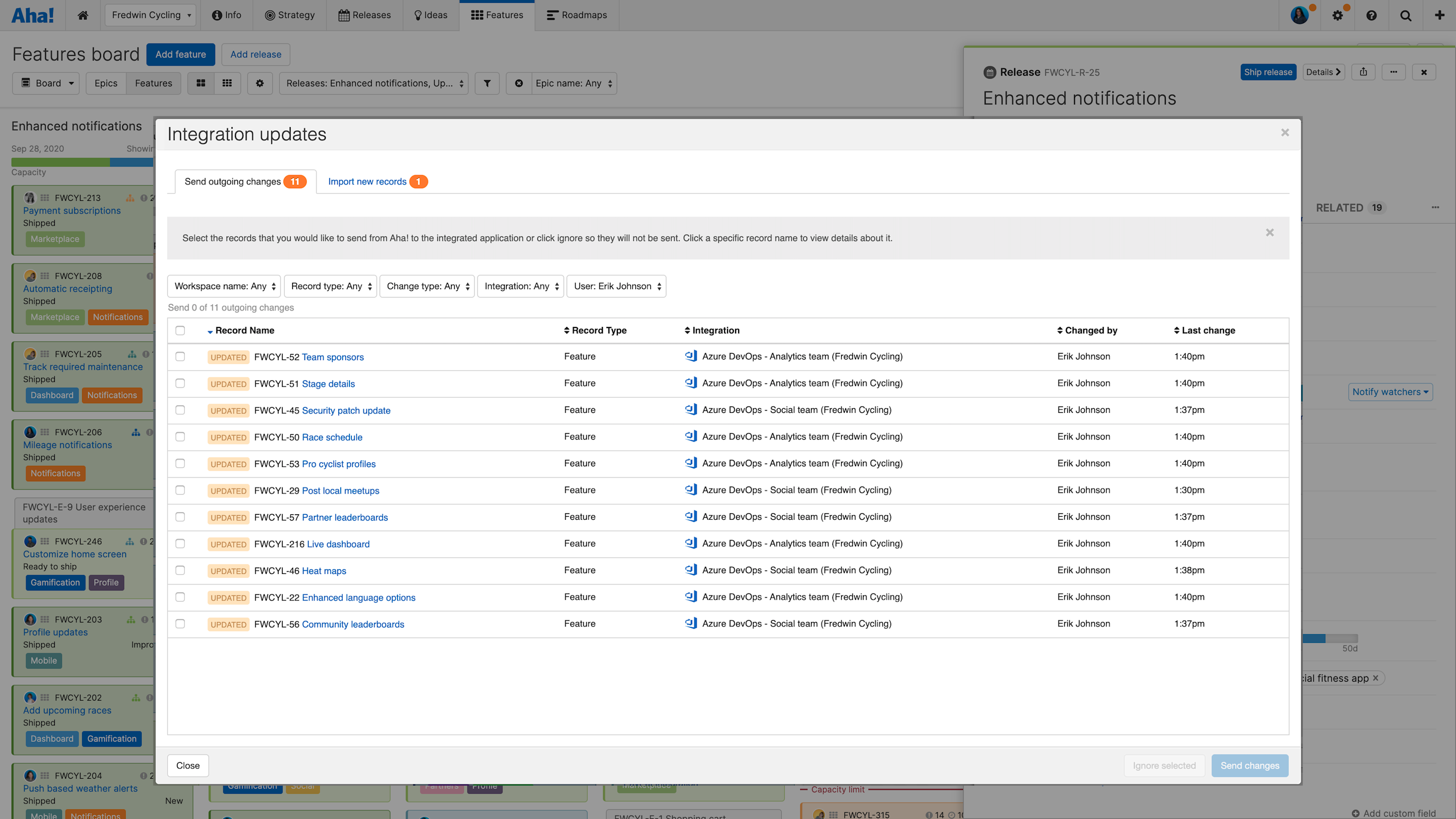Open global search
The image size is (1456, 819).
pyautogui.click(x=1406, y=15)
